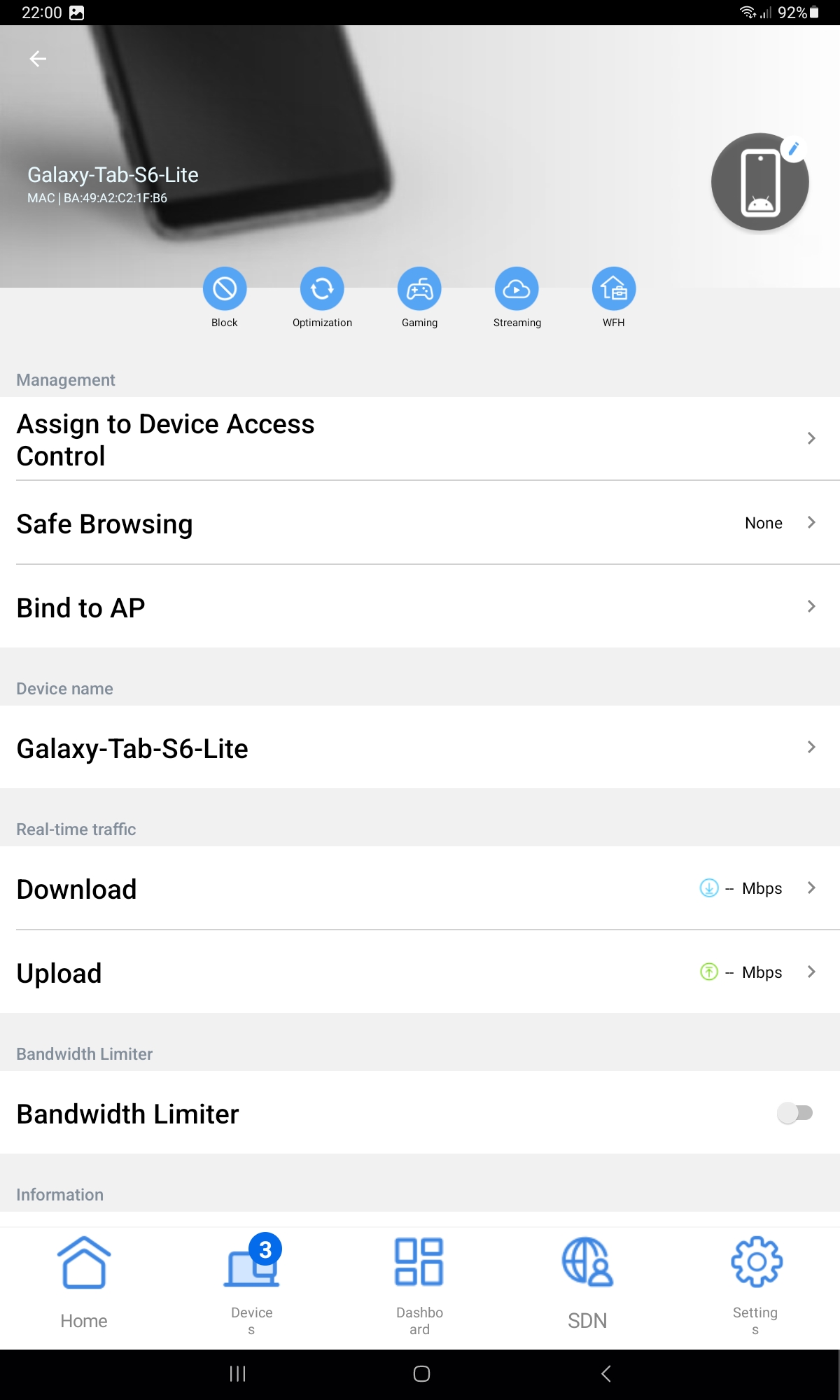Edit device type via pencil icon
The image size is (840, 1400).
pyautogui.click(x=794, y=148)
